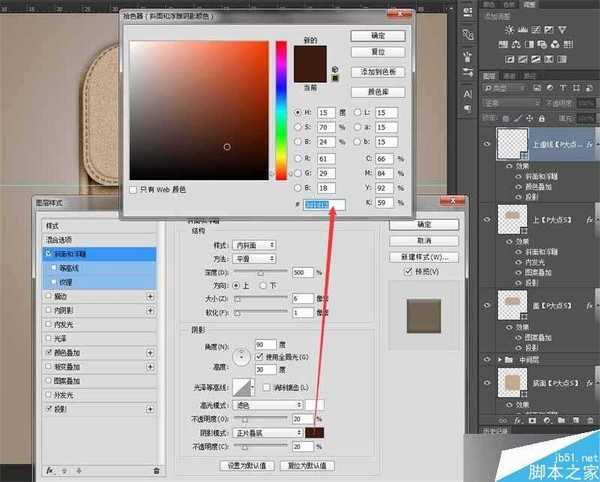This screenshot has width=600, height=482.
Task: Filter layers by pixel layers icon
Action: (537, 88)
